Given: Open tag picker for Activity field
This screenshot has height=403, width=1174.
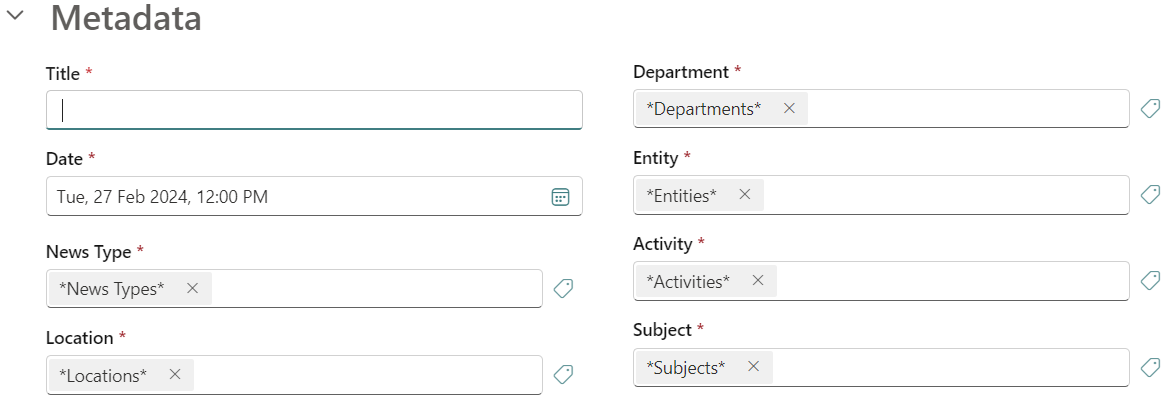Looking at the screenshot, I should pyautogui.click(x=1150, y=281).
